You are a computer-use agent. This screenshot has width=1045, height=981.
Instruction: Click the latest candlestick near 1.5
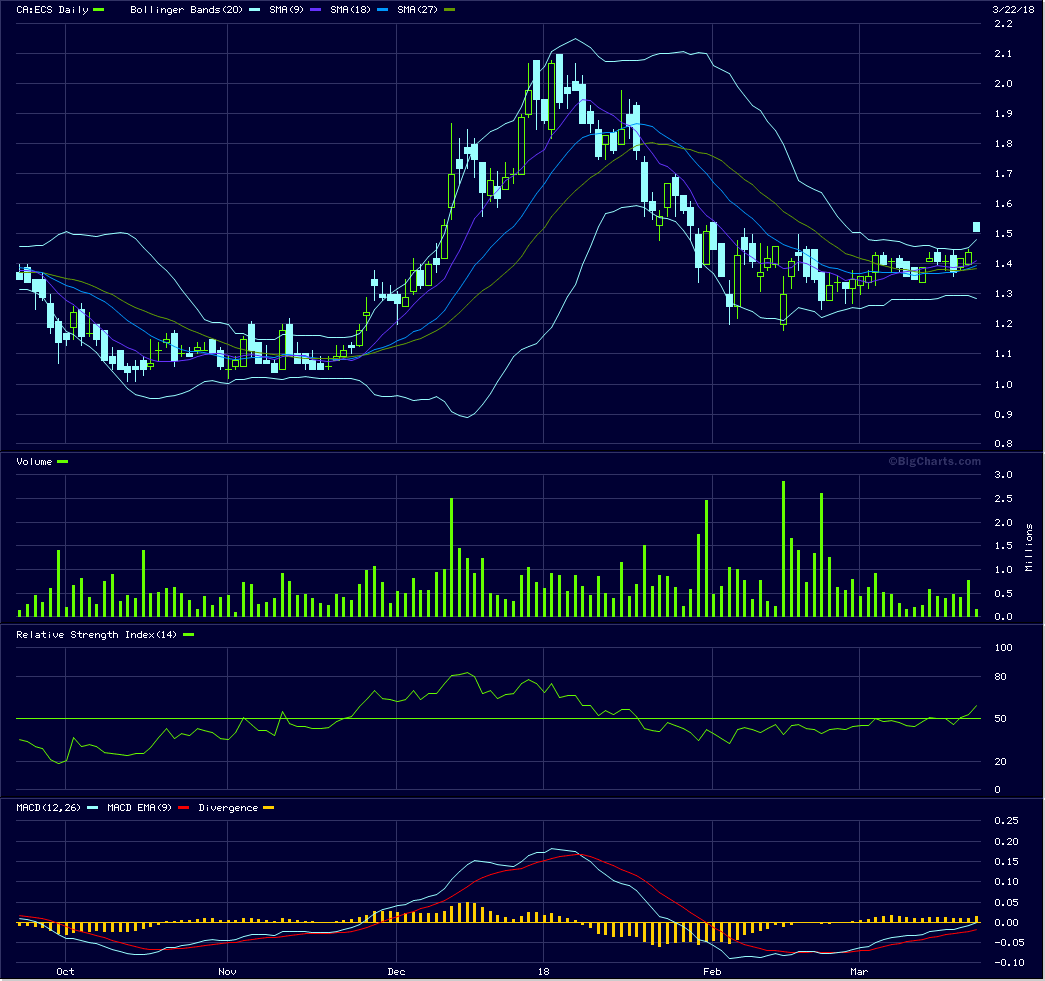976,227
